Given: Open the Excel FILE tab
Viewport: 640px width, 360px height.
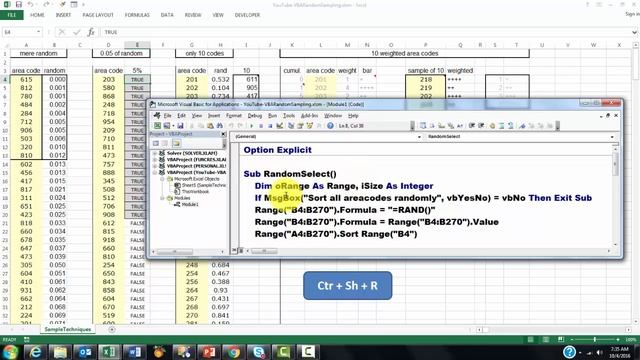Looking at the screenshot, I should [x=12, y=15].
